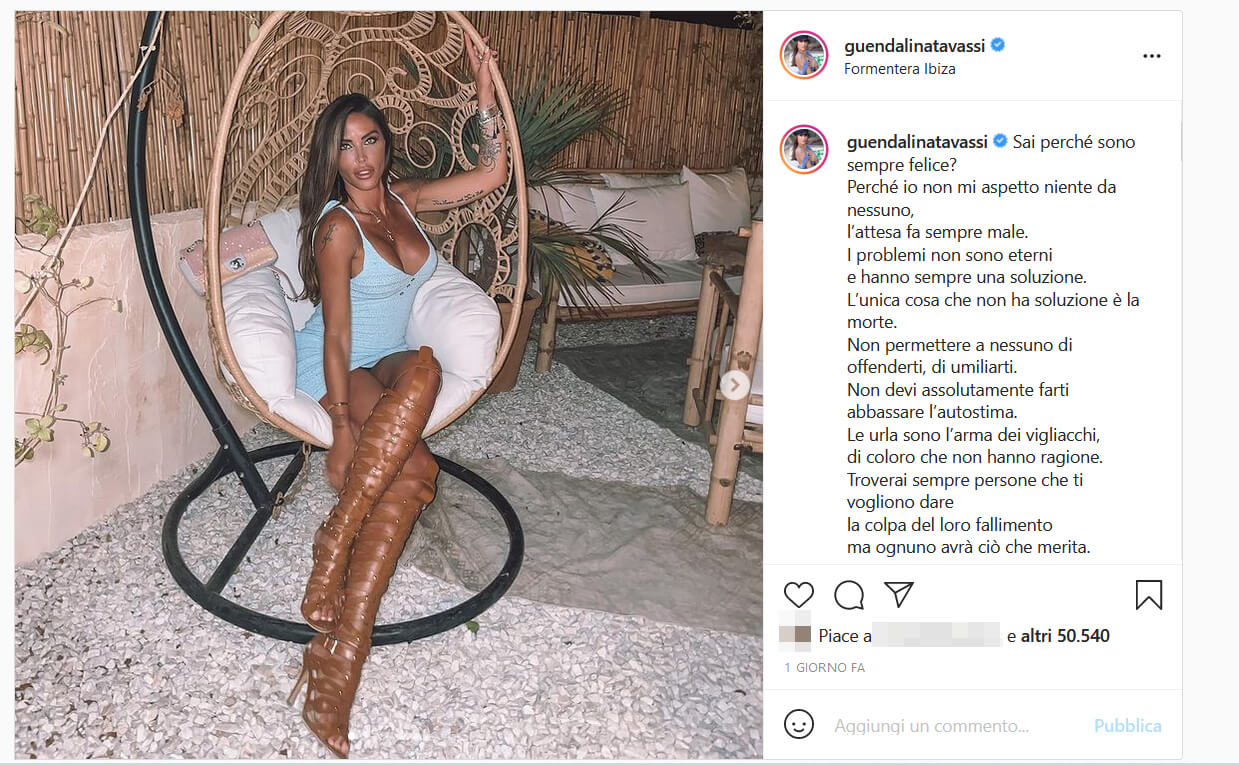View altri 50.540 likes list
1239x765 pixels.
pyautogui.click(x=1065, y=635)
